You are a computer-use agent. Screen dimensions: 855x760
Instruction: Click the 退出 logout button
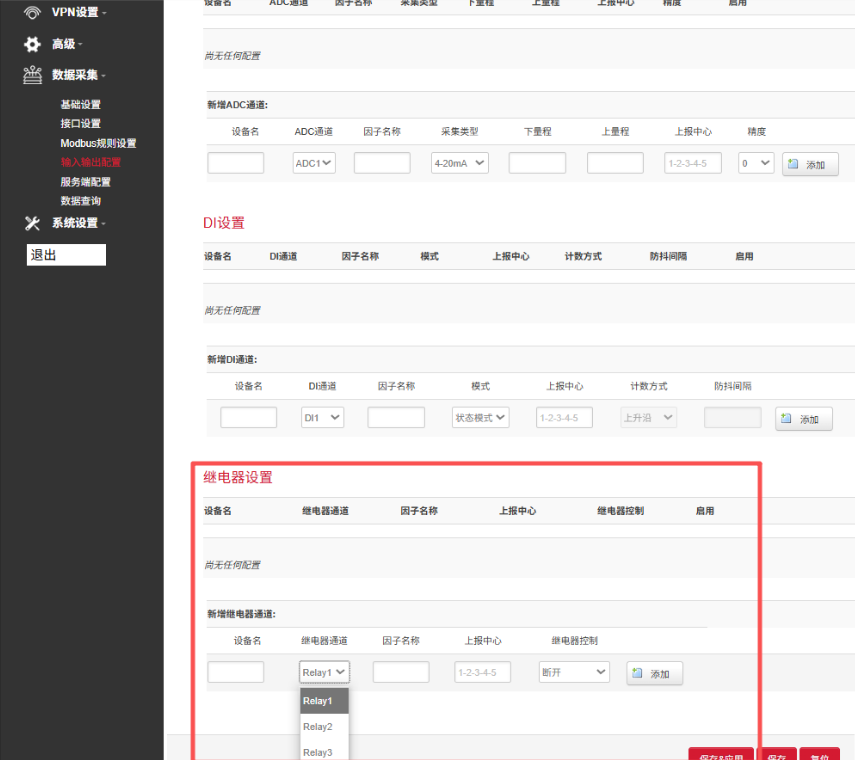[66, 255]
